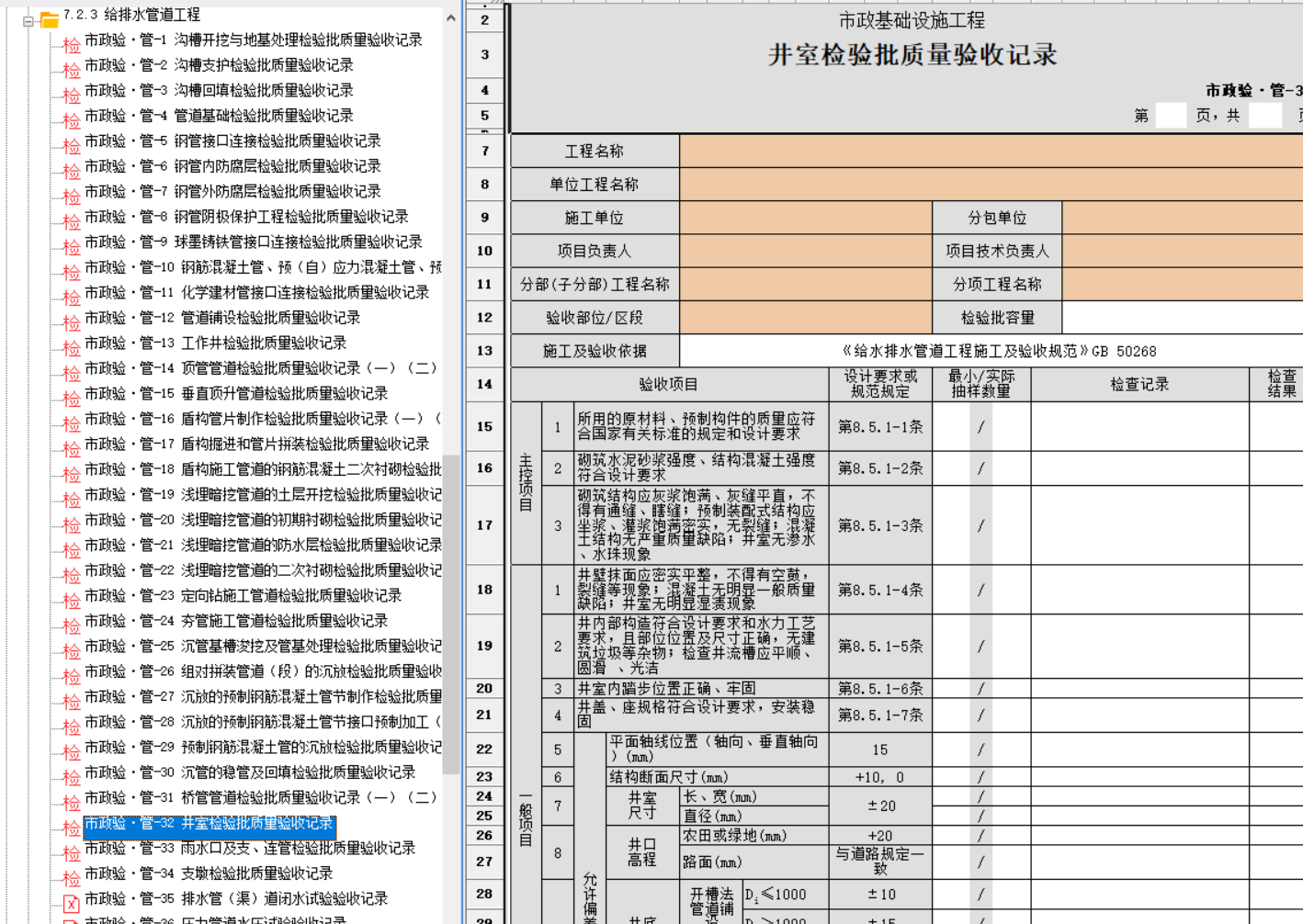Open 管-33 雨水口及支、连管检验批 record
Screen dimensions: 1303x924
[x=250, y=848]
